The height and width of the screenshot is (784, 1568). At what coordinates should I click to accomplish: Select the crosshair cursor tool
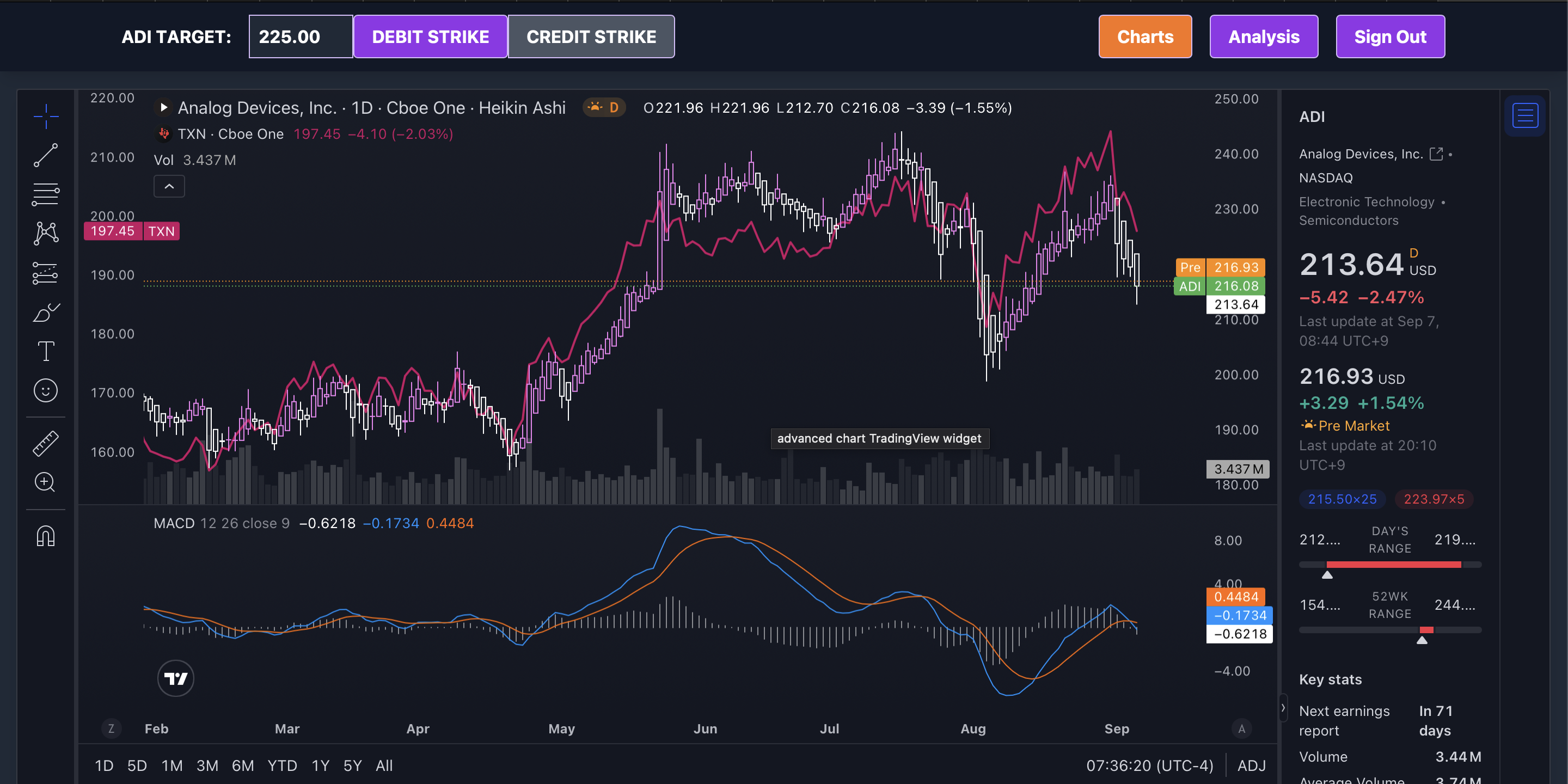(x=46, y=115)
